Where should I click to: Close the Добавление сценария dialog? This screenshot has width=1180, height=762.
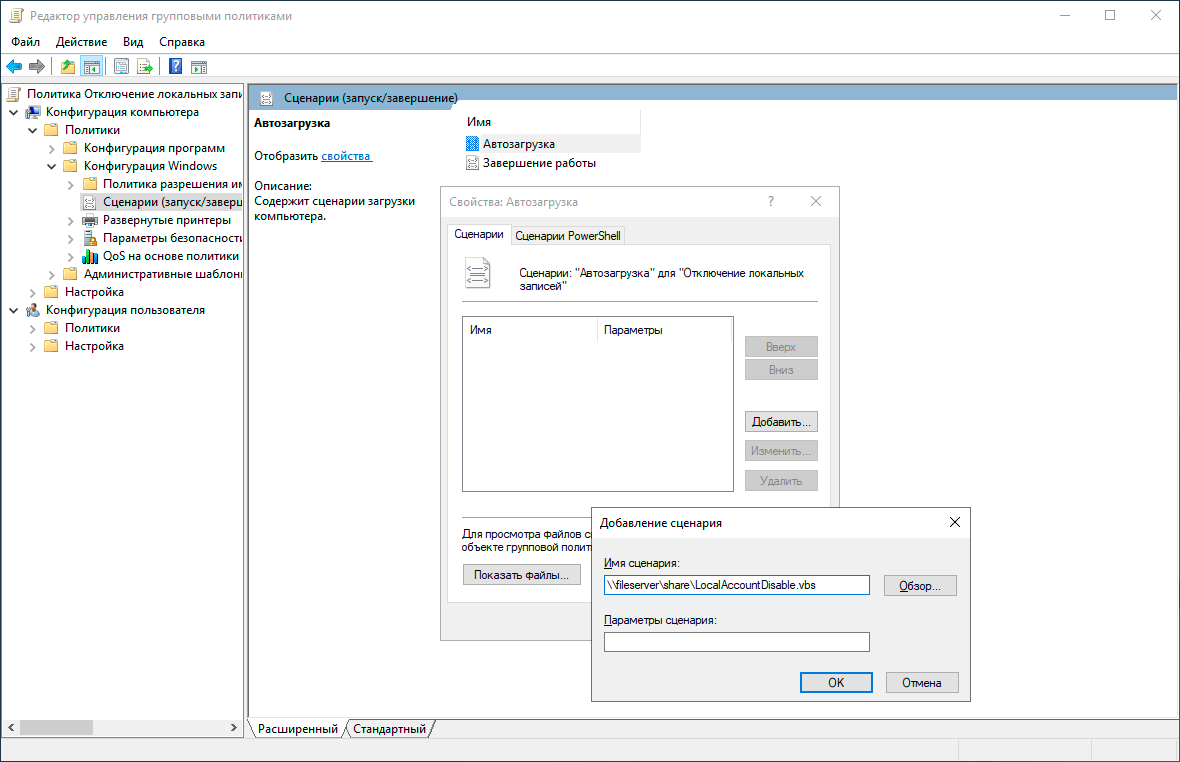[x=955, y=522]
